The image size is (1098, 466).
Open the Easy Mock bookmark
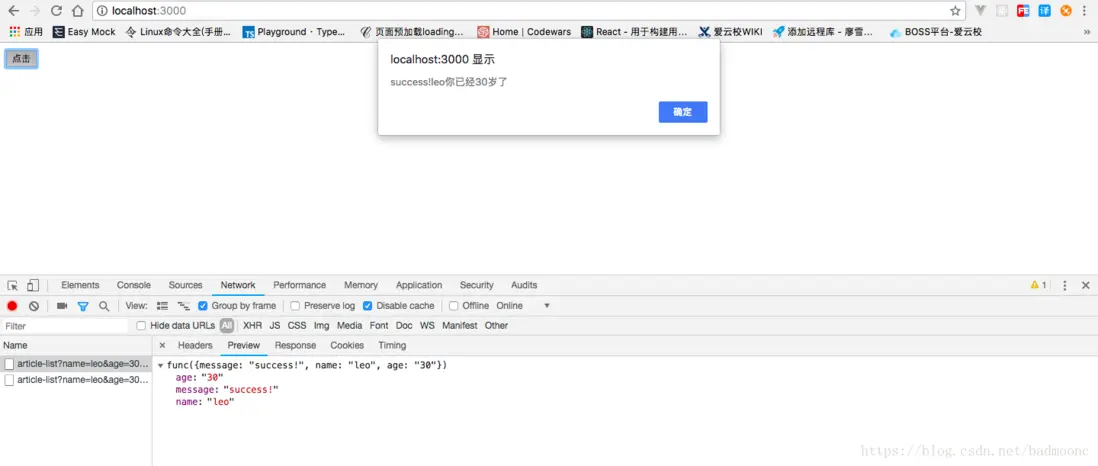(84, 32)
